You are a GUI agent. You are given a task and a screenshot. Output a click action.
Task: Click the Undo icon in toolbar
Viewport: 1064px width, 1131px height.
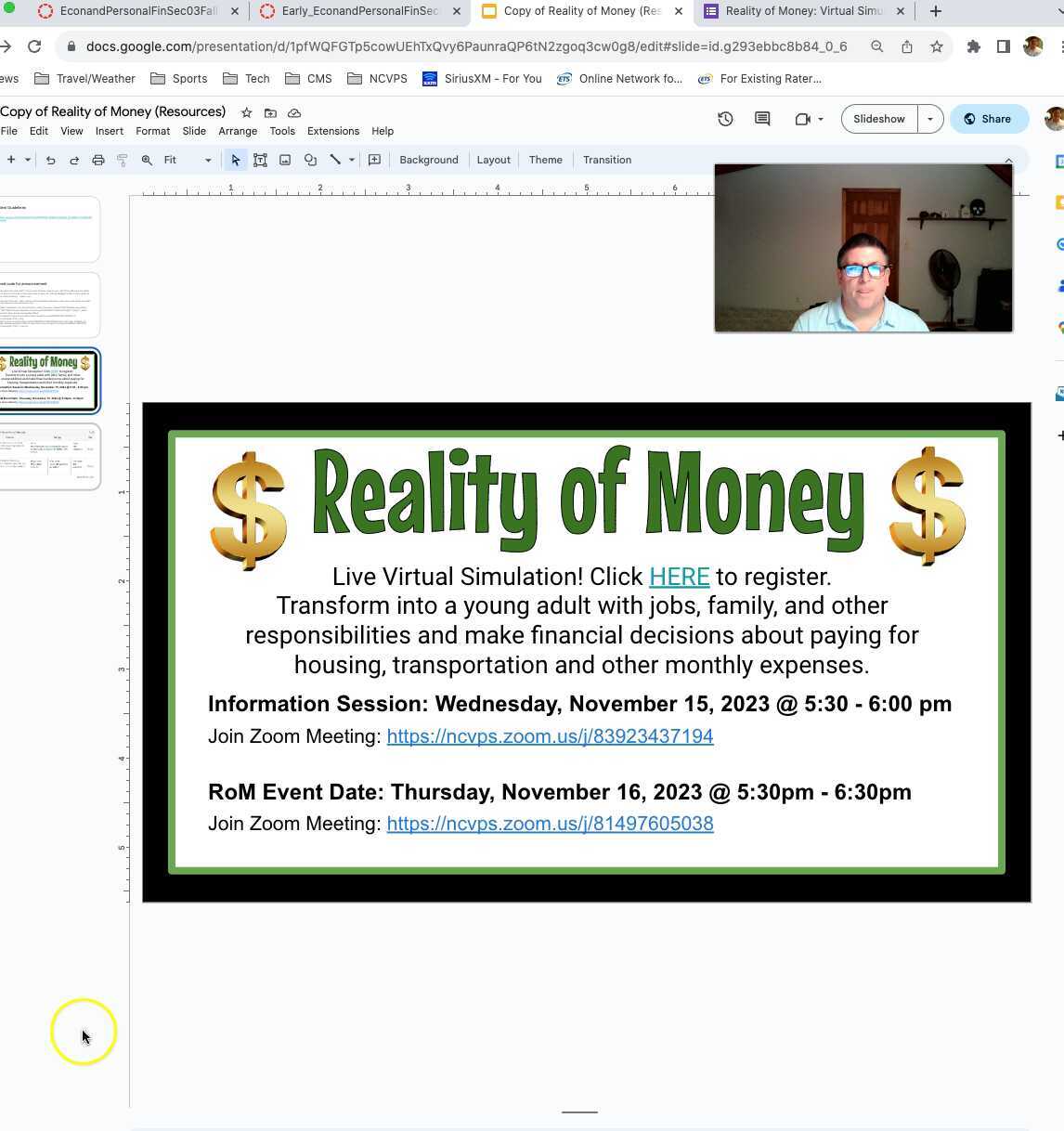[x=50, y=160]
